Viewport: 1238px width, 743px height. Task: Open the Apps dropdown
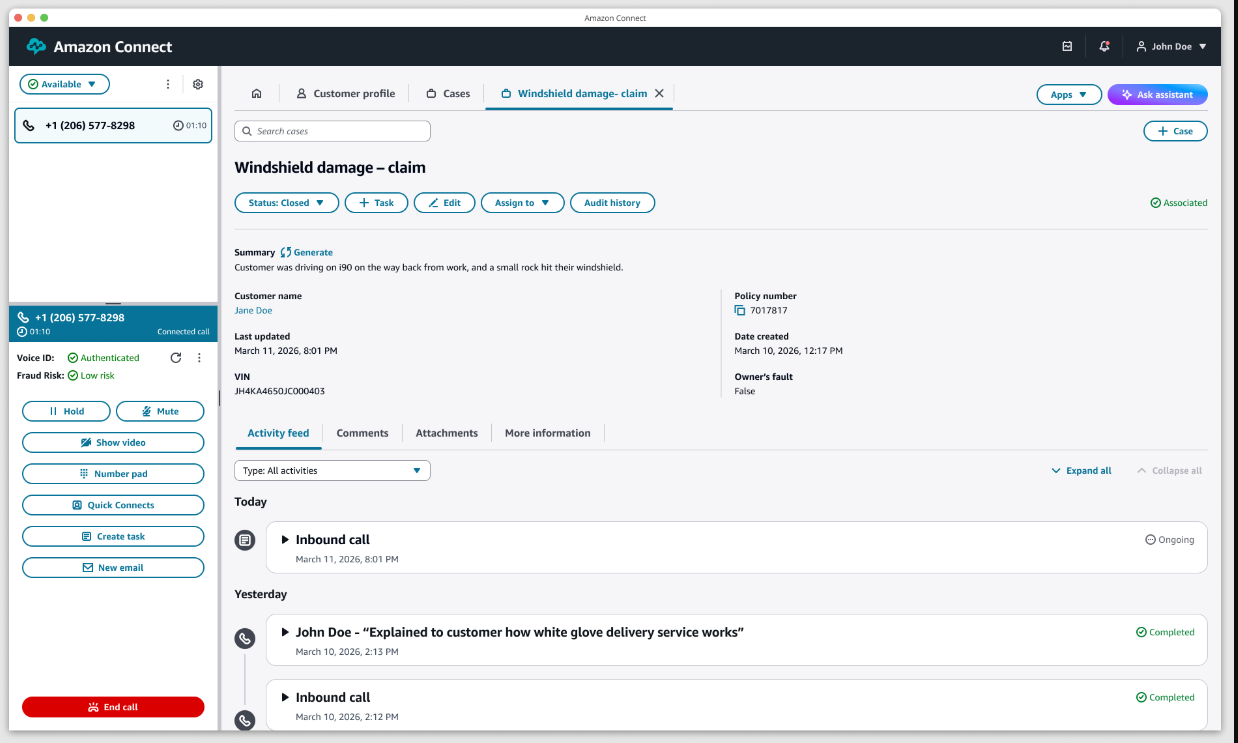[1069, 94]
